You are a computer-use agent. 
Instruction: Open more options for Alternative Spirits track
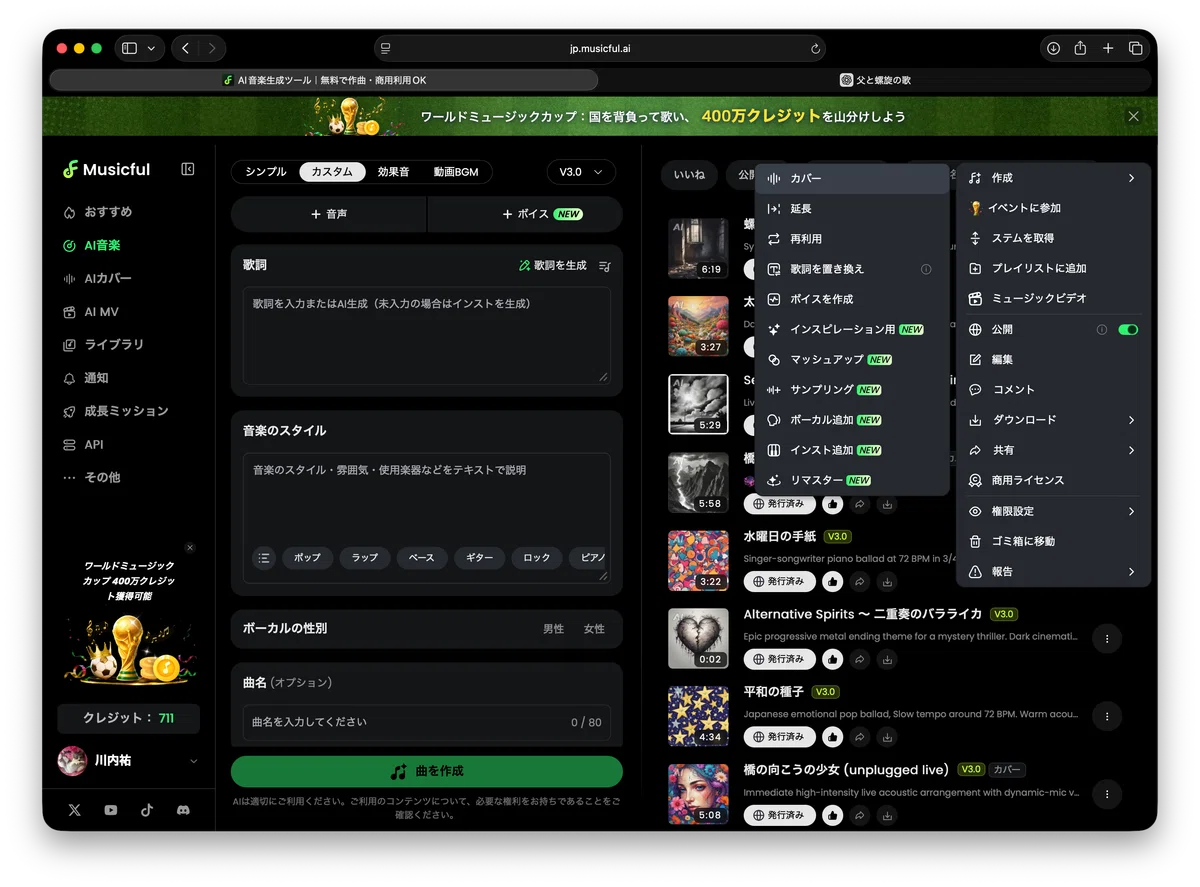click(x=1107, y=638)
